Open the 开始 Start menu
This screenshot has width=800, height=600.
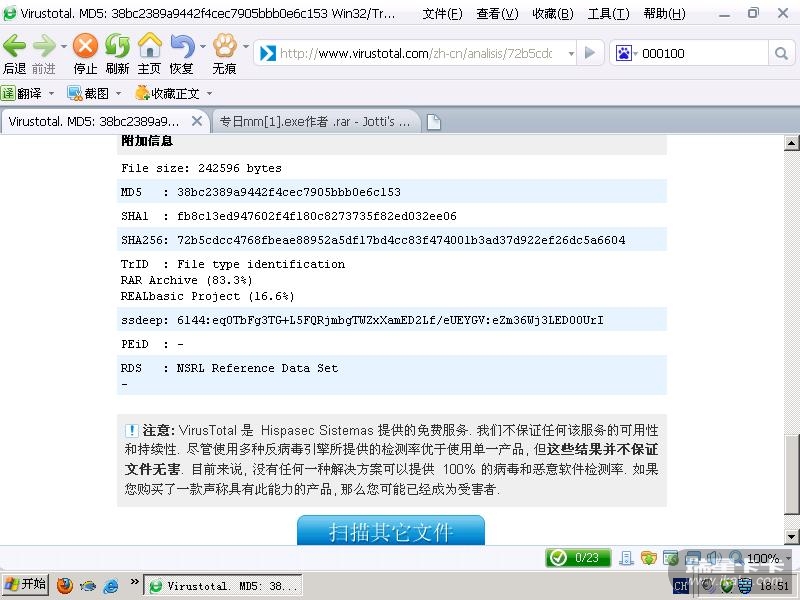(25, 585)
